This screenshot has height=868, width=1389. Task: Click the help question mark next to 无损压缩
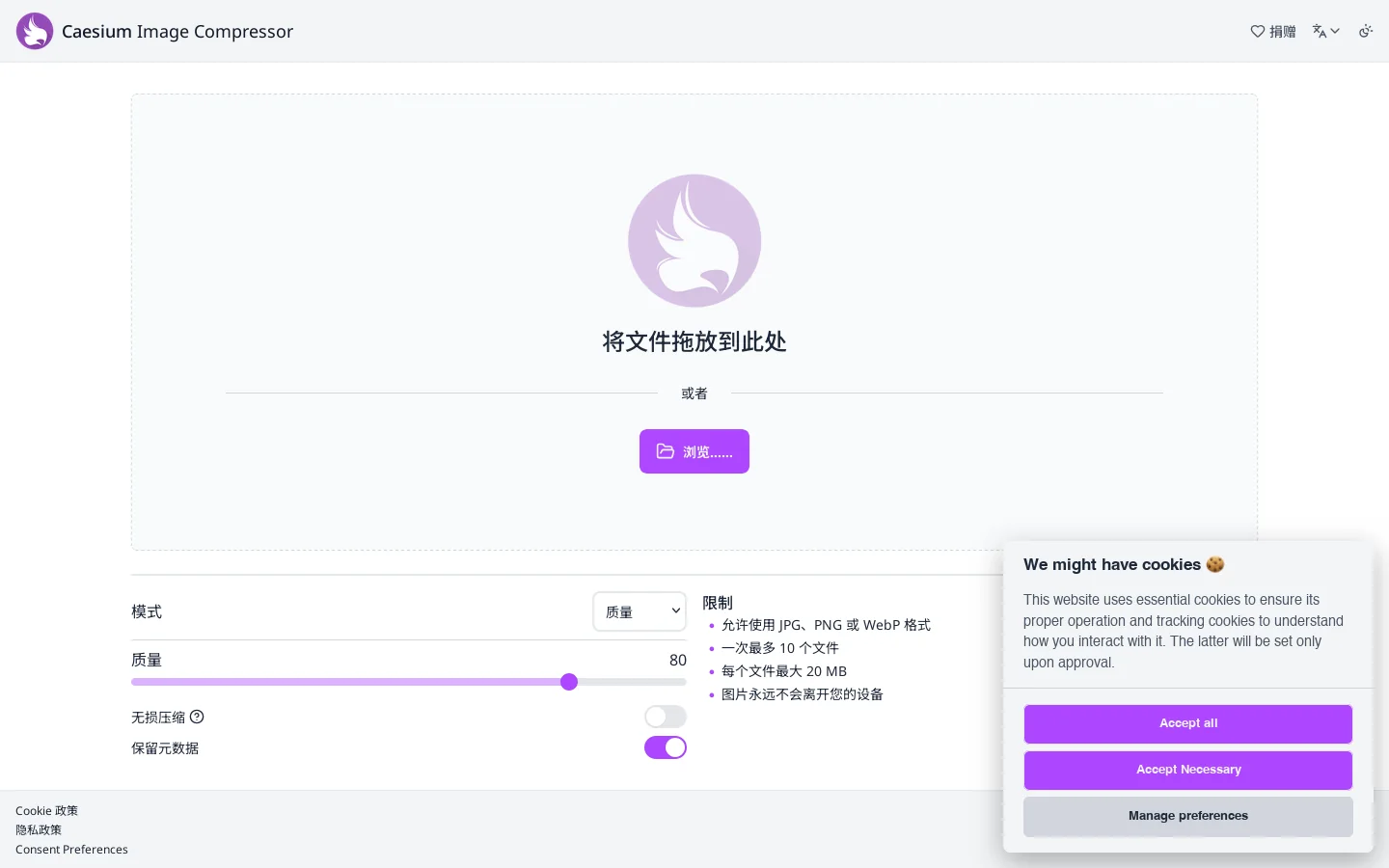[x=197, y=717]
